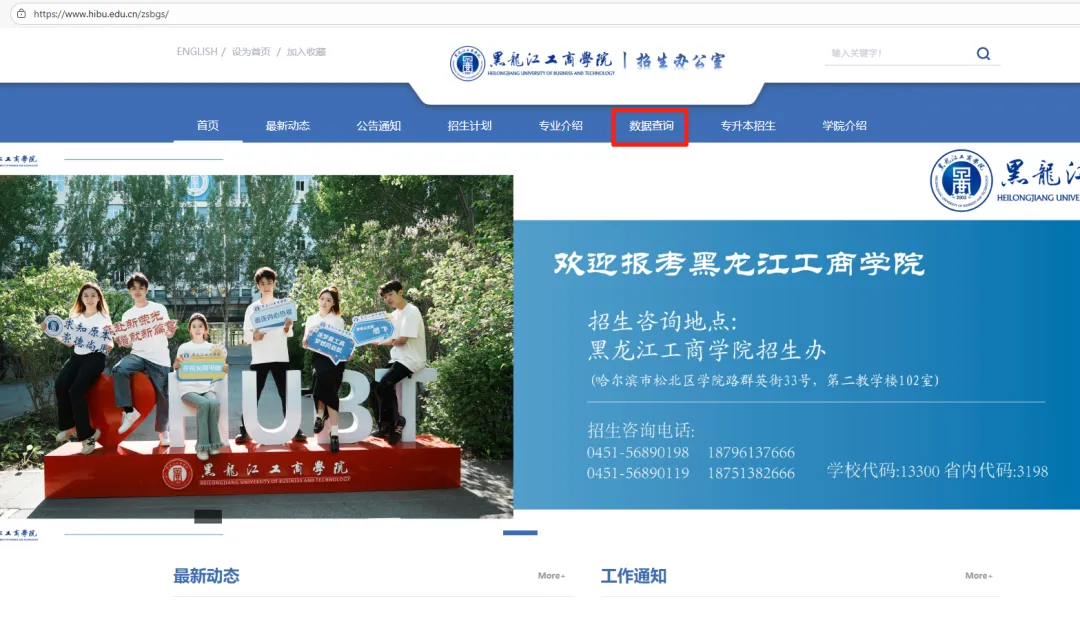Open More link beside 最新动态 heading
The width and height of the screenshot is (1080, 620).
point(551,576)
